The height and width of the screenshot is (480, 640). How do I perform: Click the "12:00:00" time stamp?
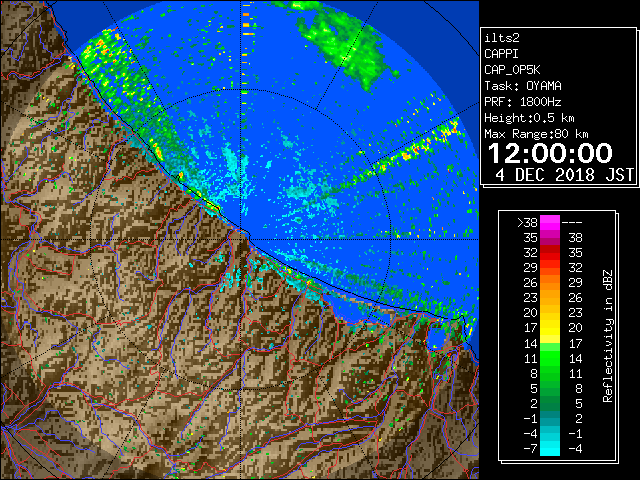click(x=550, y=153)
